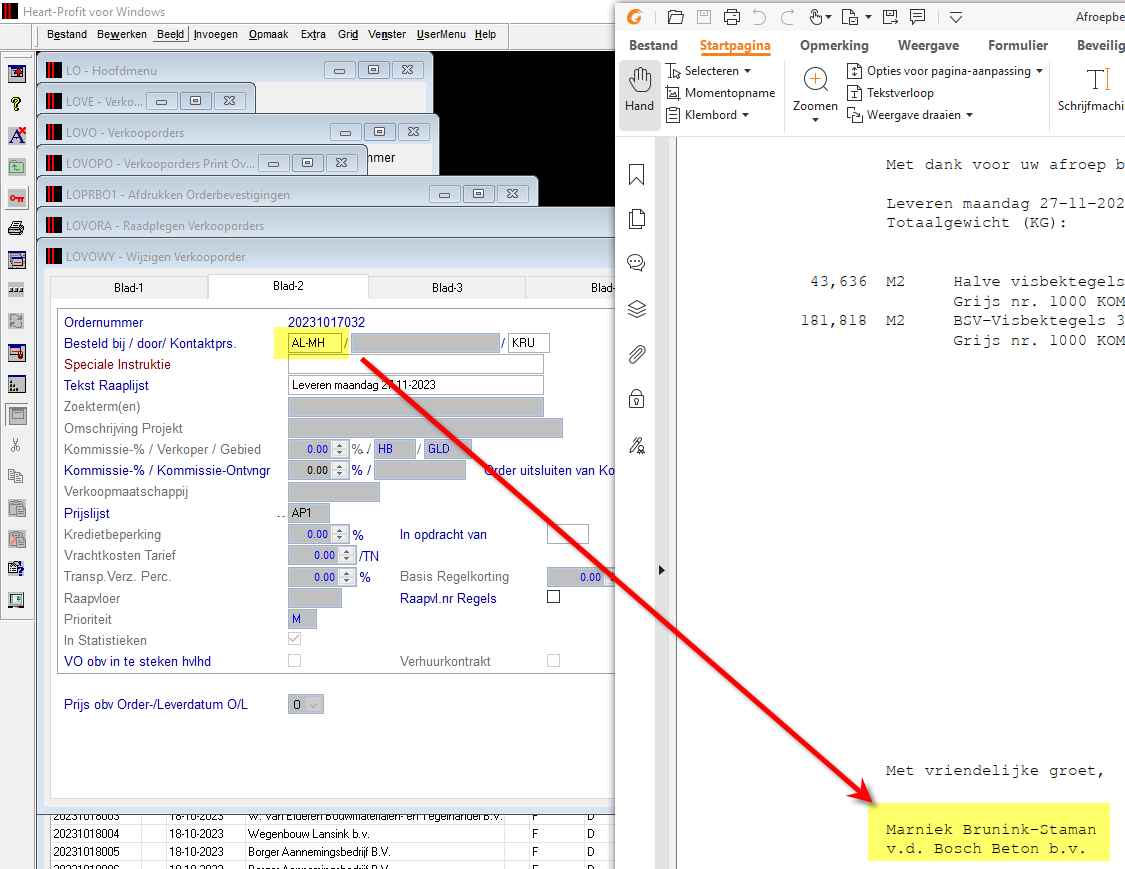Click the Foxit application logo icon
This screenshot has width=1125, height=869.
coord(634,17)
